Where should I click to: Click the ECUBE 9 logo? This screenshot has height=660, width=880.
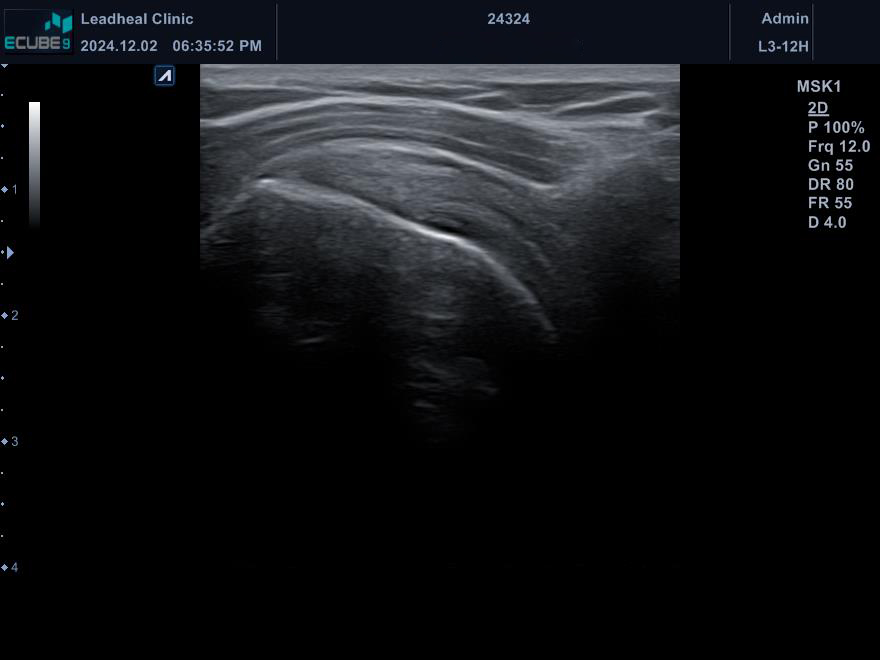(x=38, y=31)
